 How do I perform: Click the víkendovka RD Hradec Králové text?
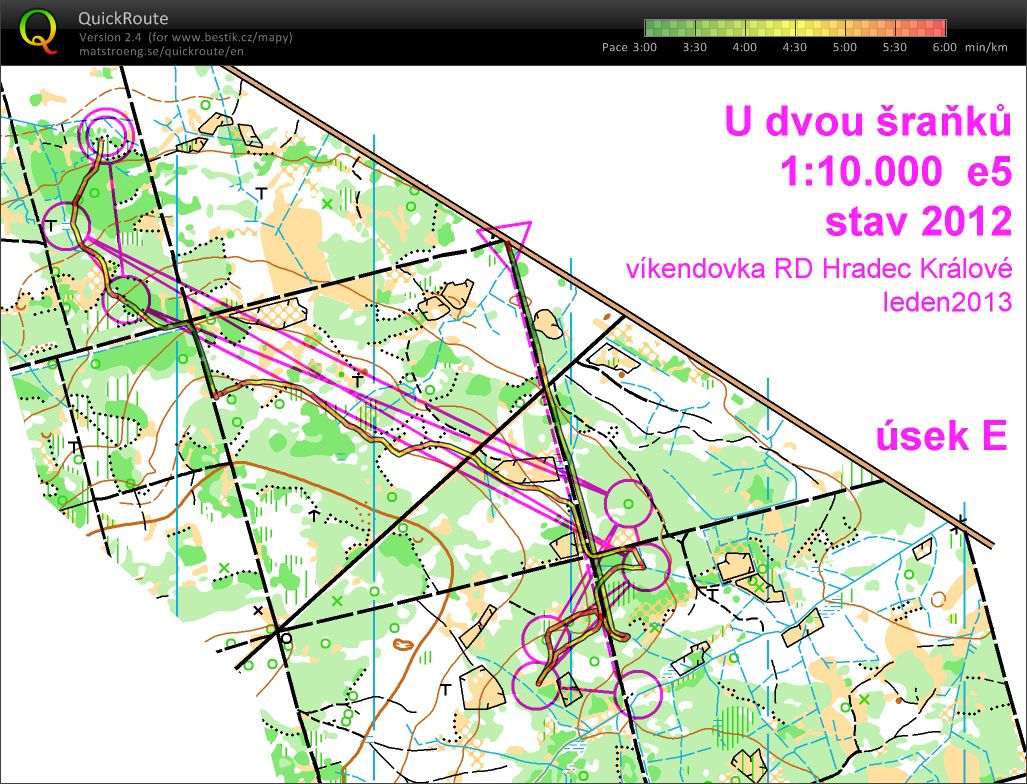[x=819, y=269]
